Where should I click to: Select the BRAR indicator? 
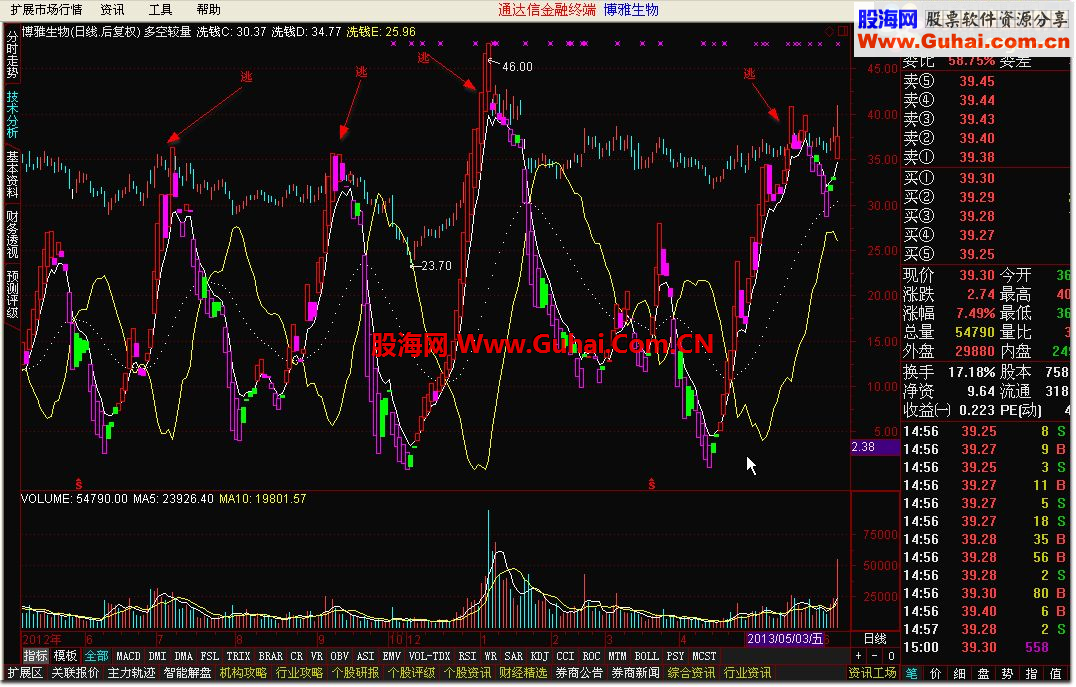point(270,656)
